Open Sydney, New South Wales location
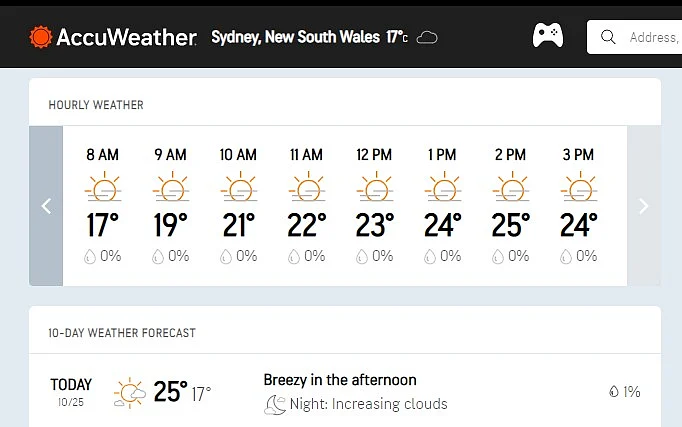Viewport: 682px width, 427px height. 295,38
